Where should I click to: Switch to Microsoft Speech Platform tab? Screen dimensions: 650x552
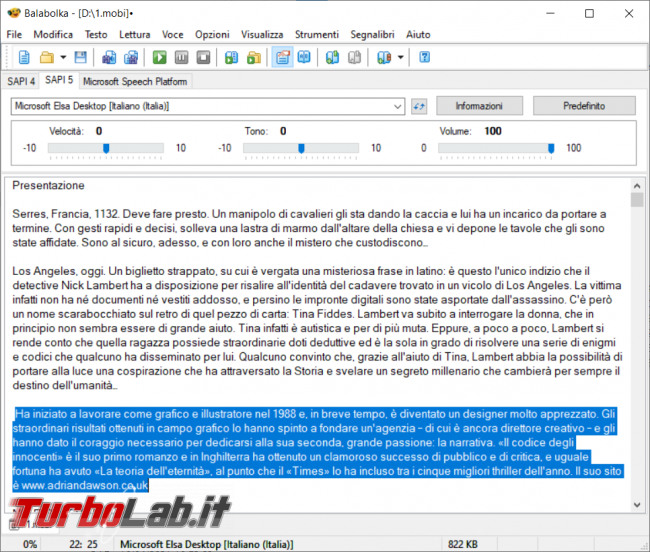click(x=135, y=81)
